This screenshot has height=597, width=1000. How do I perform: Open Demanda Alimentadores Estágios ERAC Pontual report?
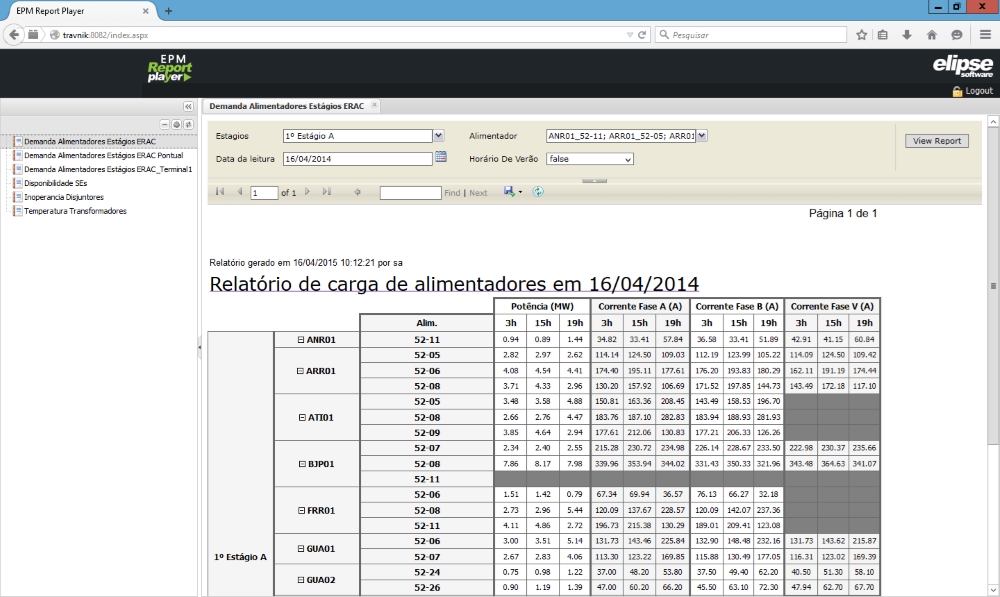tap(103, 155)
